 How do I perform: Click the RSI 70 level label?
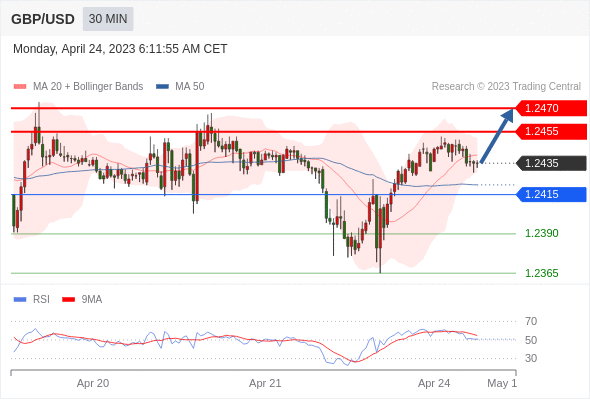531,321
